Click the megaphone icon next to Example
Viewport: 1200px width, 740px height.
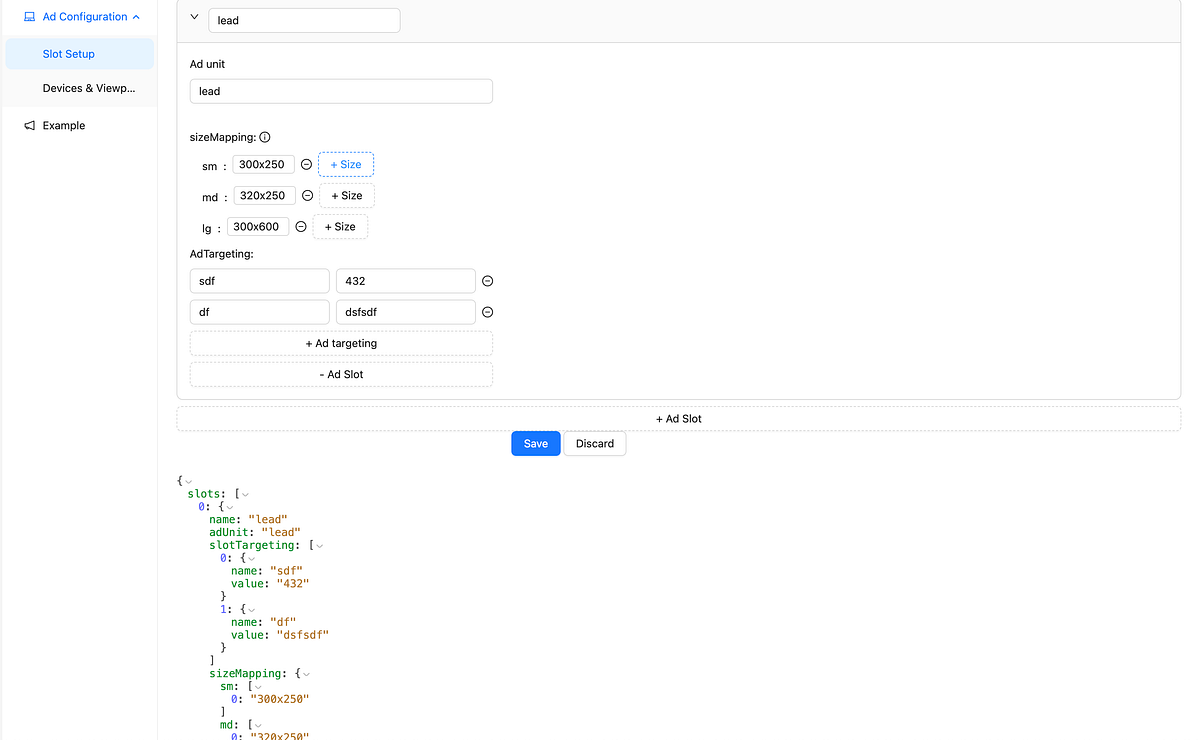(28, 125)
